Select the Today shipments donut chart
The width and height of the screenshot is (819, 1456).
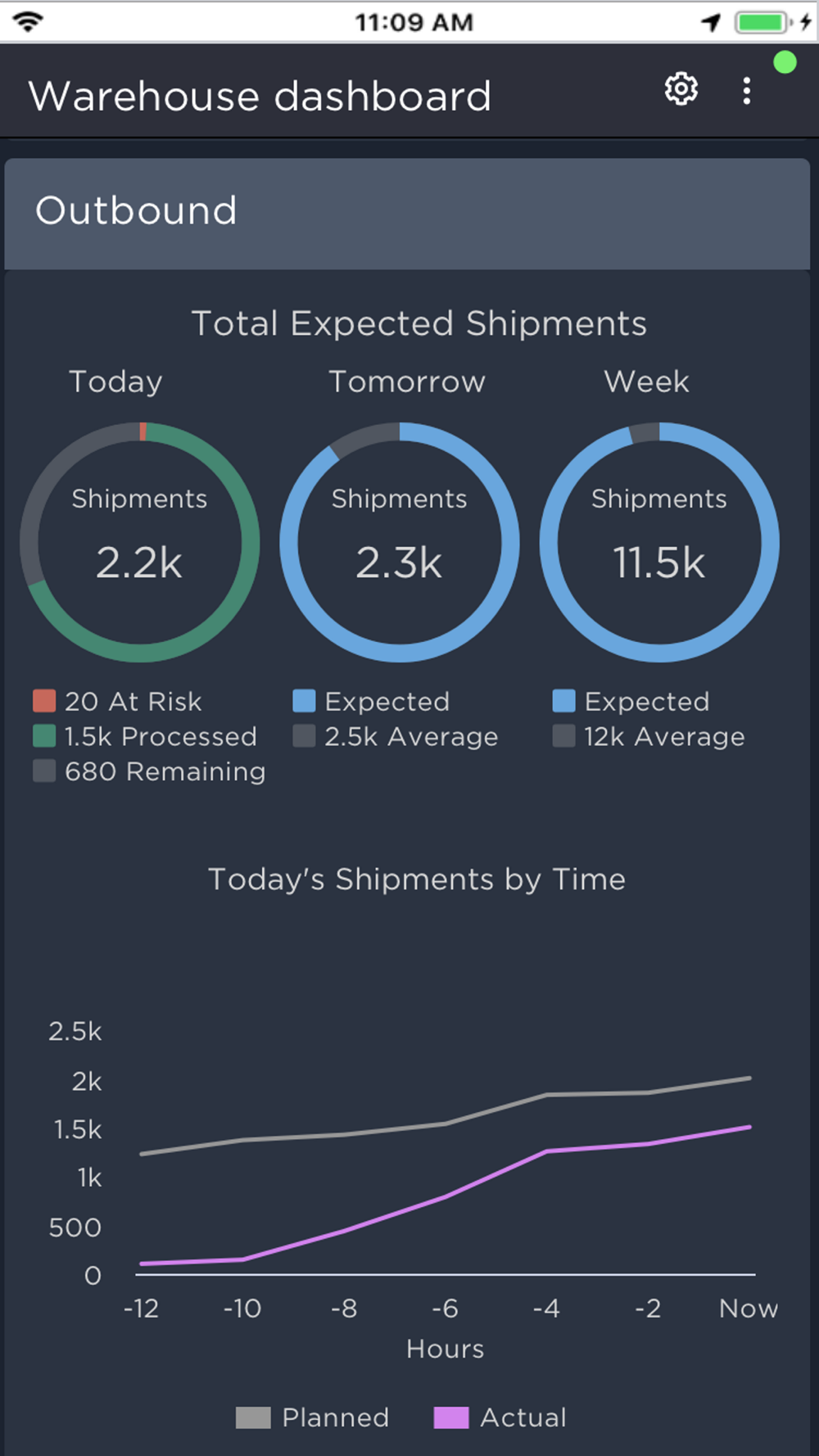[140, 542]
